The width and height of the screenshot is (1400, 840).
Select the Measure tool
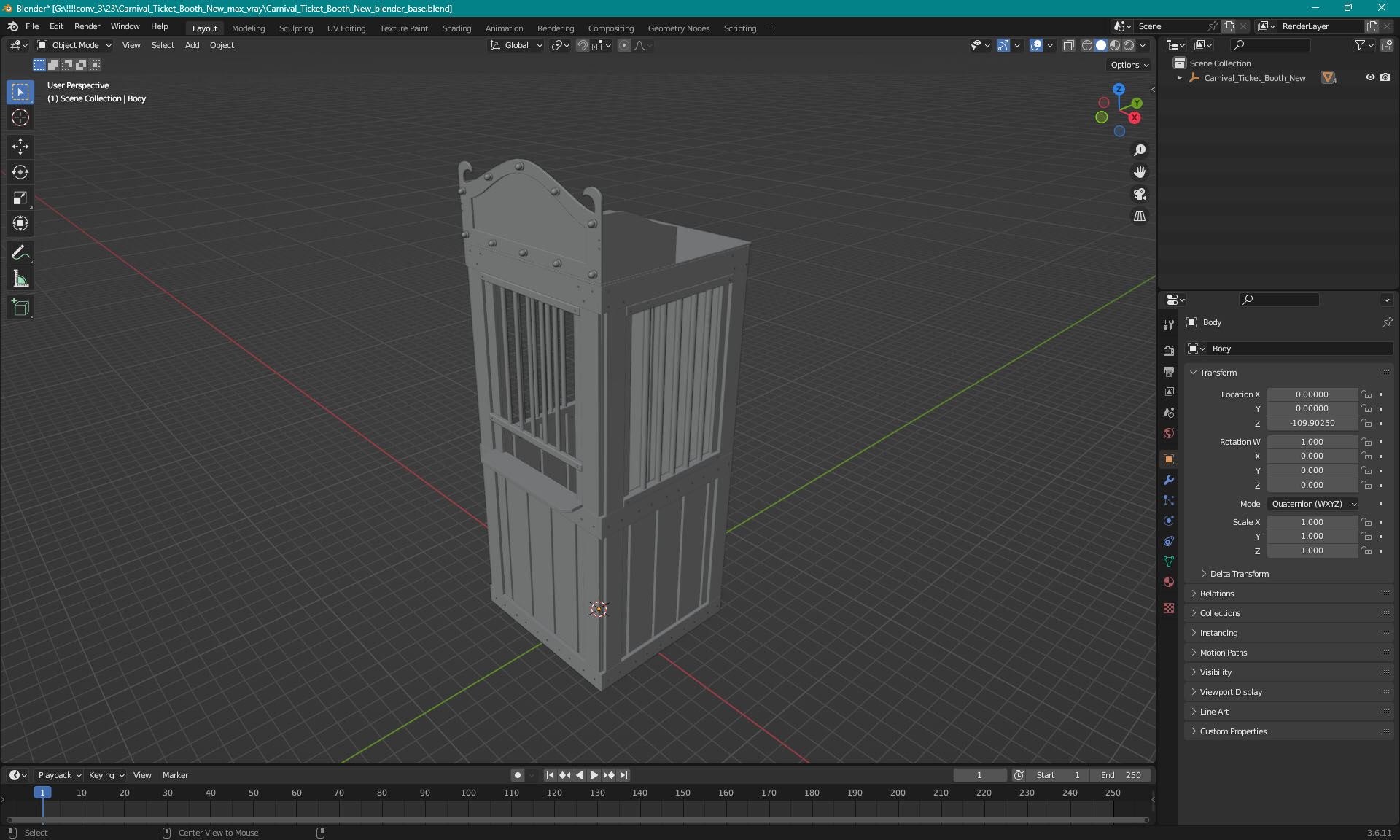[x=20, y=279]
